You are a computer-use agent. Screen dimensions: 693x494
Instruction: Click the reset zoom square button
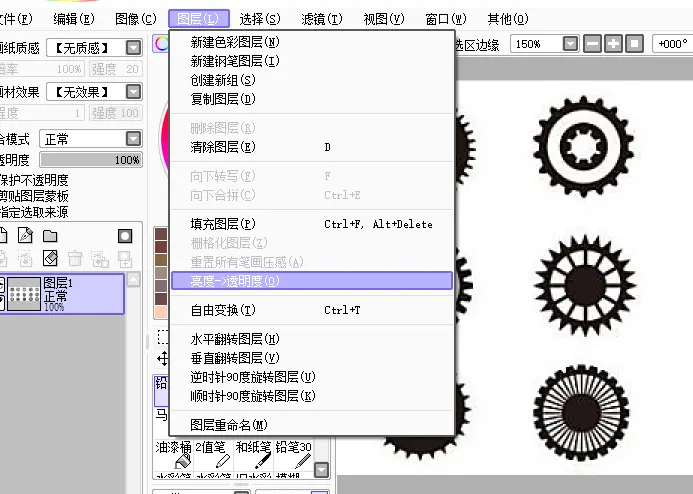635,44
